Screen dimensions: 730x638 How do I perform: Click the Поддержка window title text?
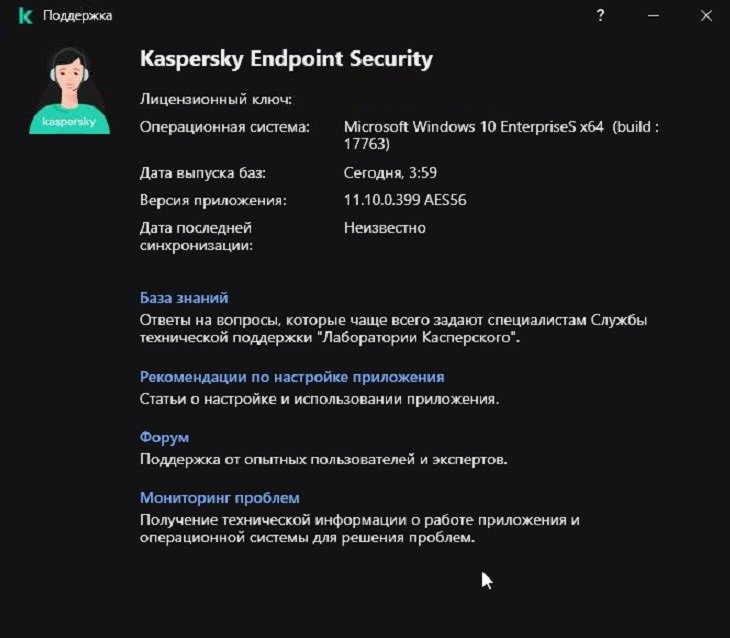pos(77,16)
